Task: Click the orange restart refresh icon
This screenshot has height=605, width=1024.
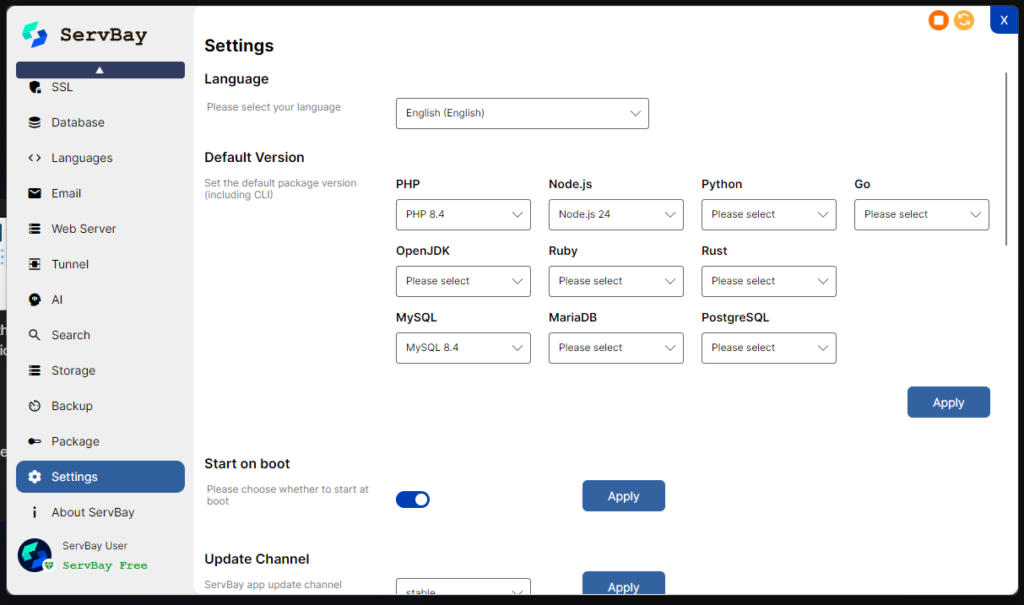Action: coord(964,20)
